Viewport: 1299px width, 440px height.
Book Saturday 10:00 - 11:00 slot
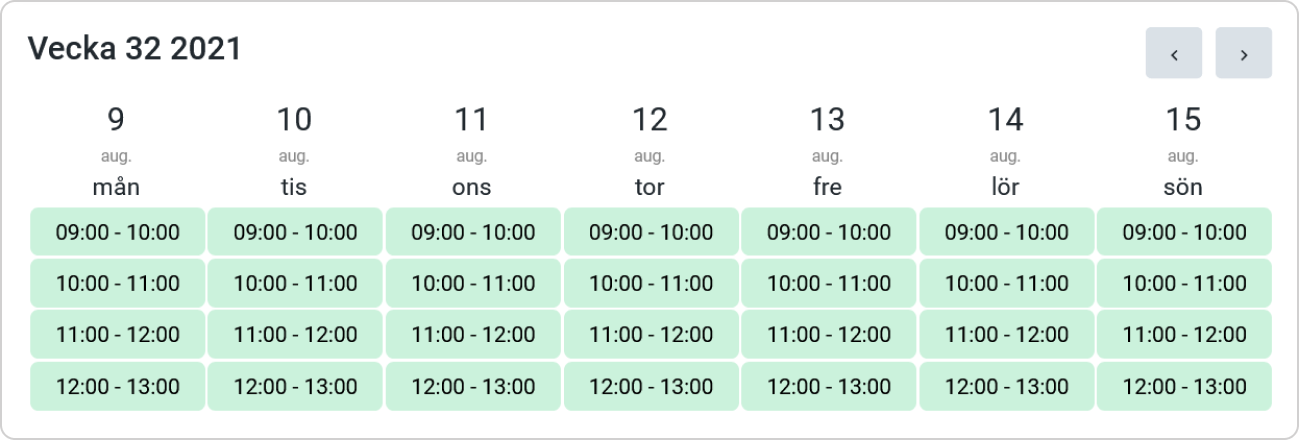[1007, 283]
